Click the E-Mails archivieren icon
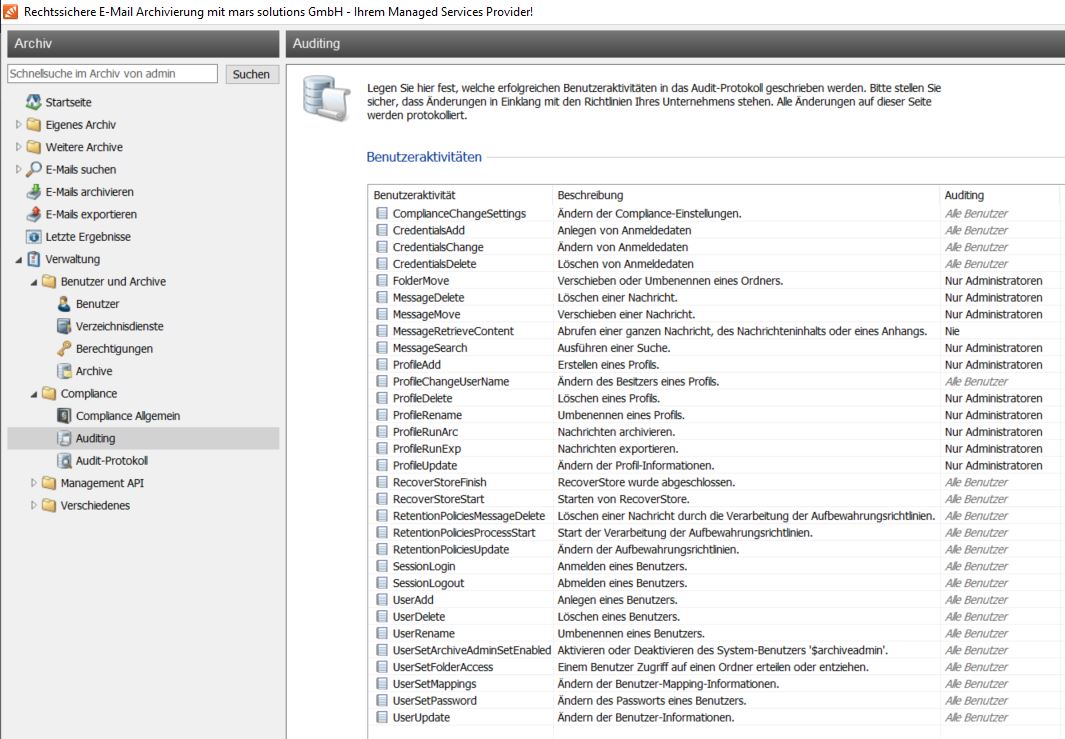1065x739 pixels. 33,192
